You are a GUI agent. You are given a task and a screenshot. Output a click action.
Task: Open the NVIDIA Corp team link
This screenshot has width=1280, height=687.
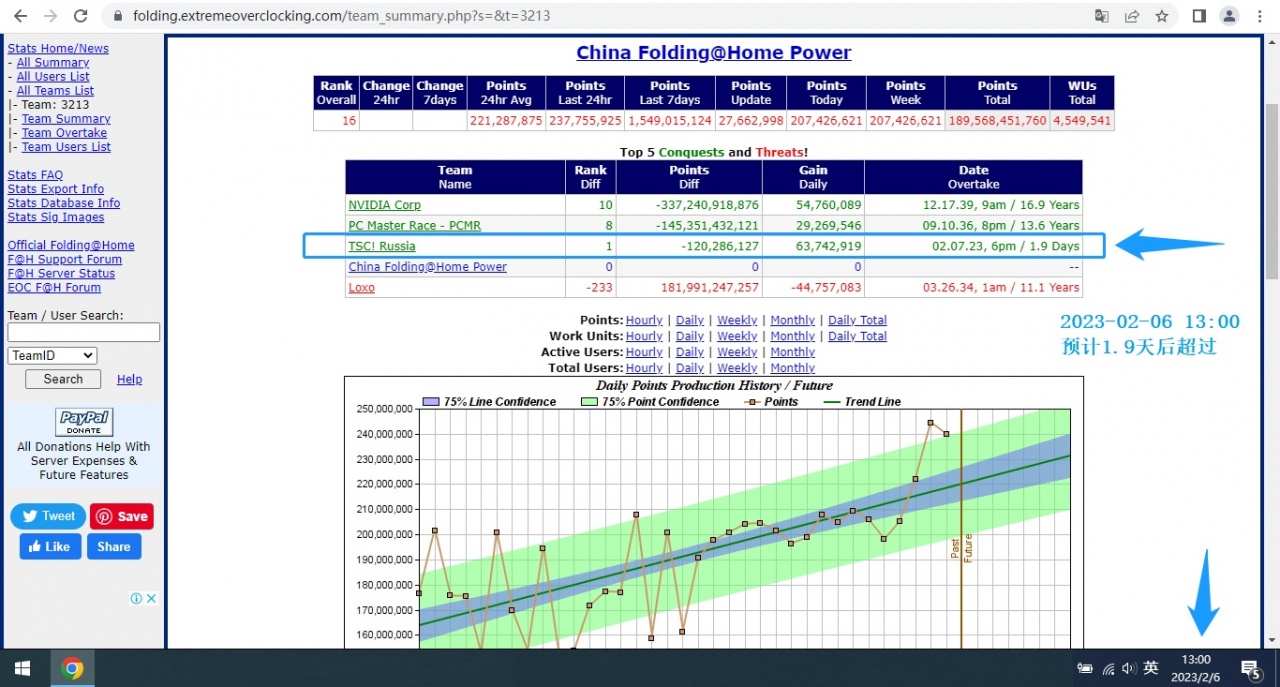(385, 205)
